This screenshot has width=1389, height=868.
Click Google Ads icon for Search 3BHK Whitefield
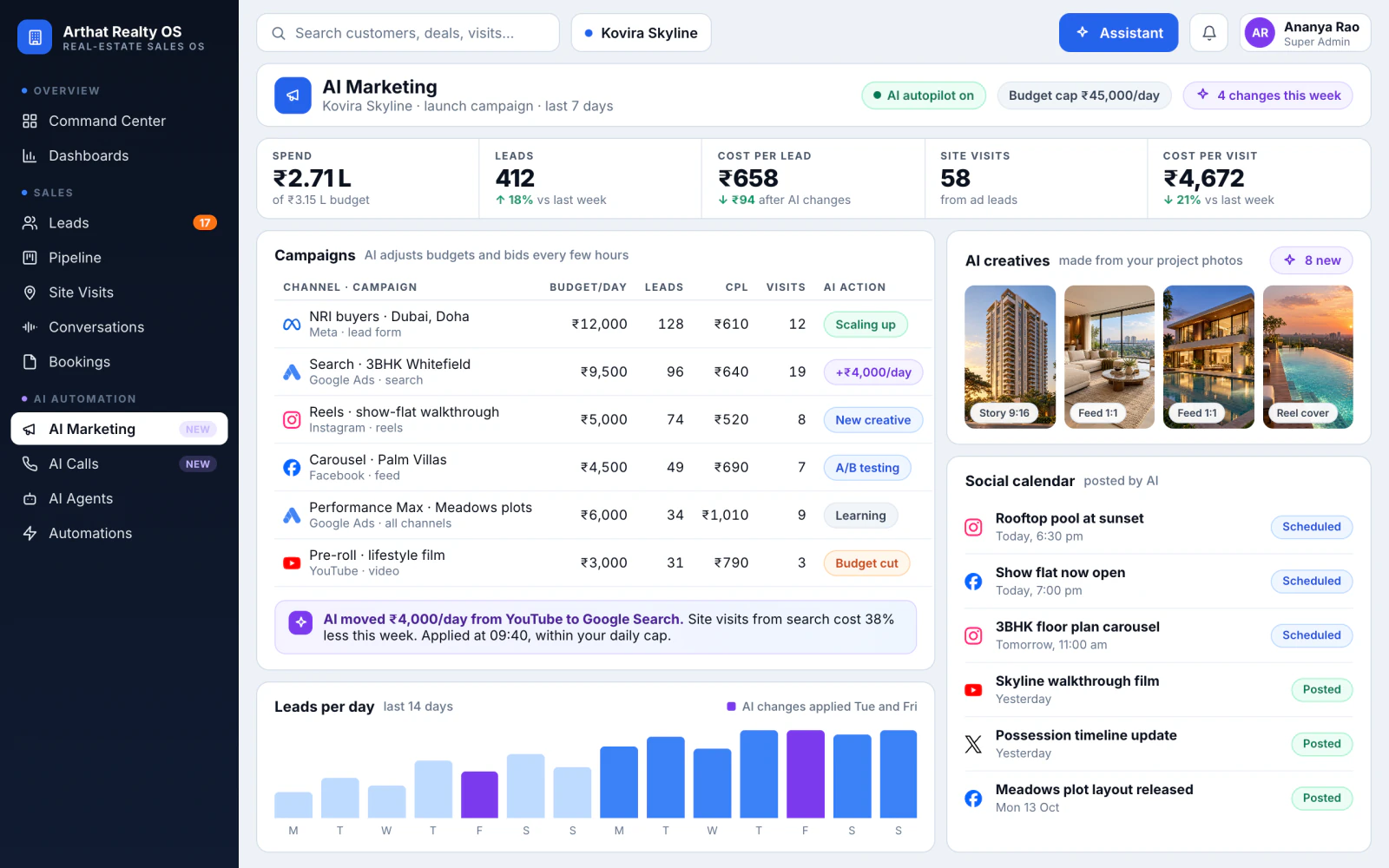292,372
